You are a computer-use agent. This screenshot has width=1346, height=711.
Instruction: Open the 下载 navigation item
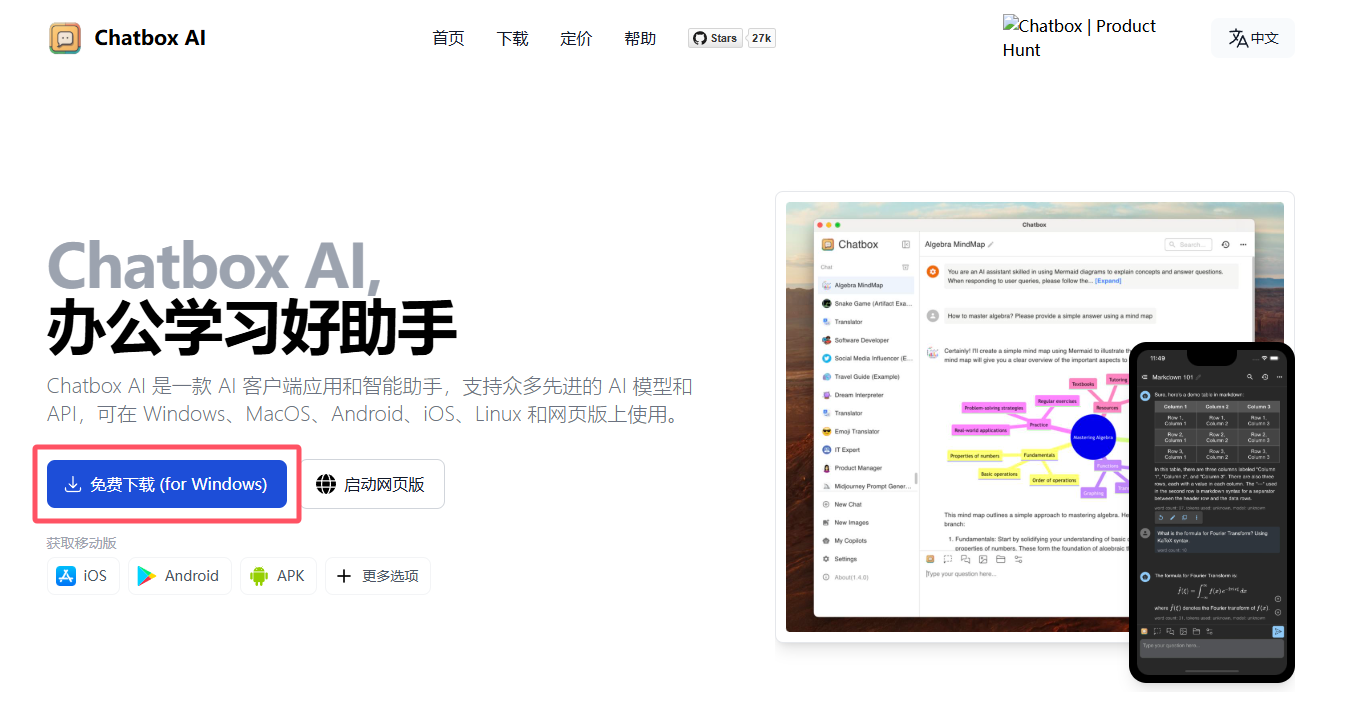(512, 38)
